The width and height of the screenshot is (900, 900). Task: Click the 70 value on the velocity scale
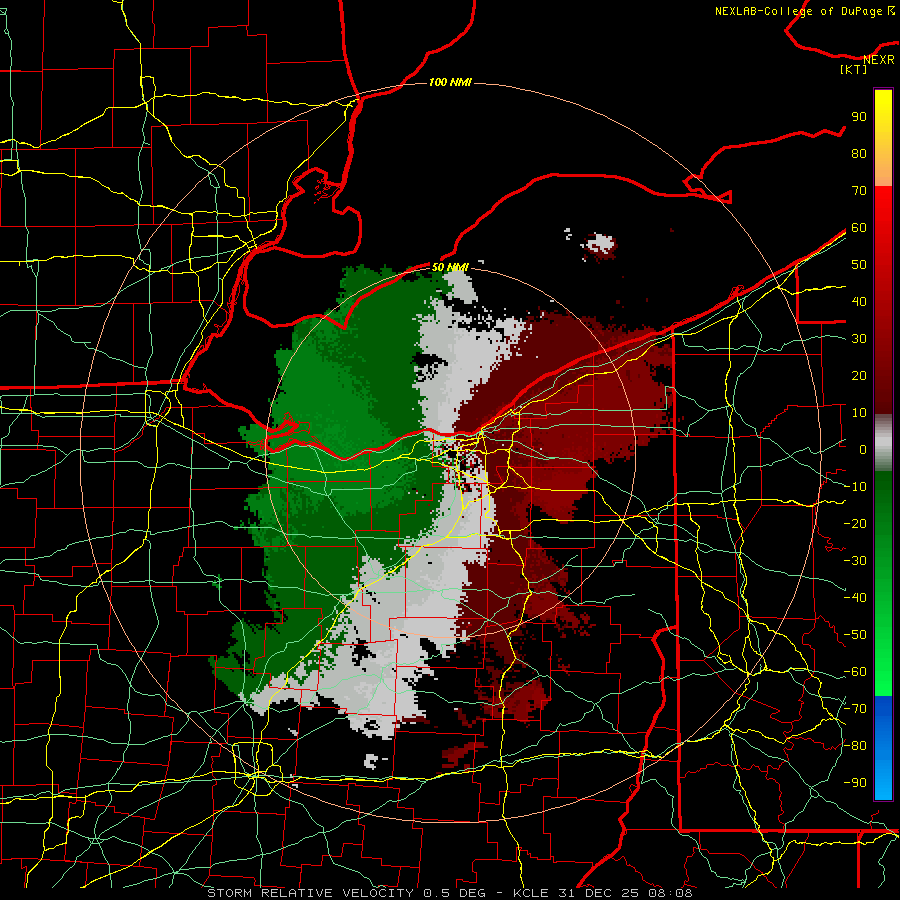(x=859, y=191)
